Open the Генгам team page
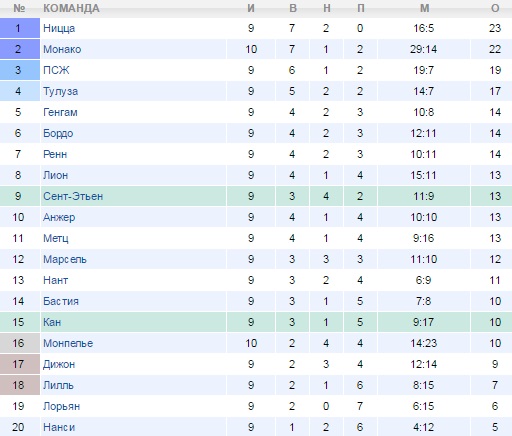 (x=60, y=112)
